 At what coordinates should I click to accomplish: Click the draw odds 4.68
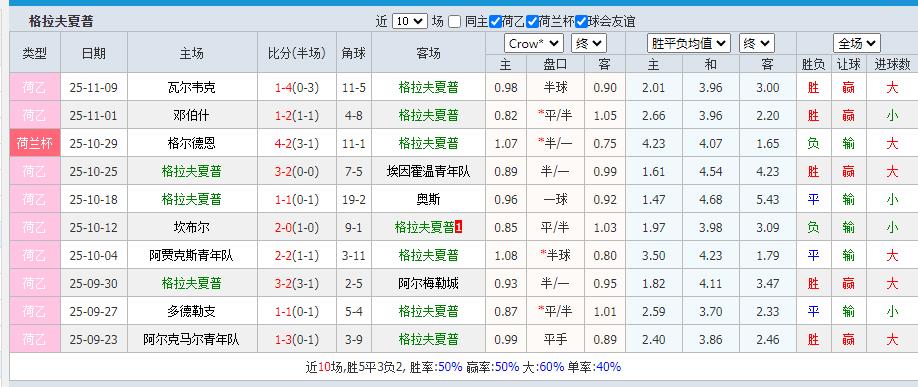711,200
